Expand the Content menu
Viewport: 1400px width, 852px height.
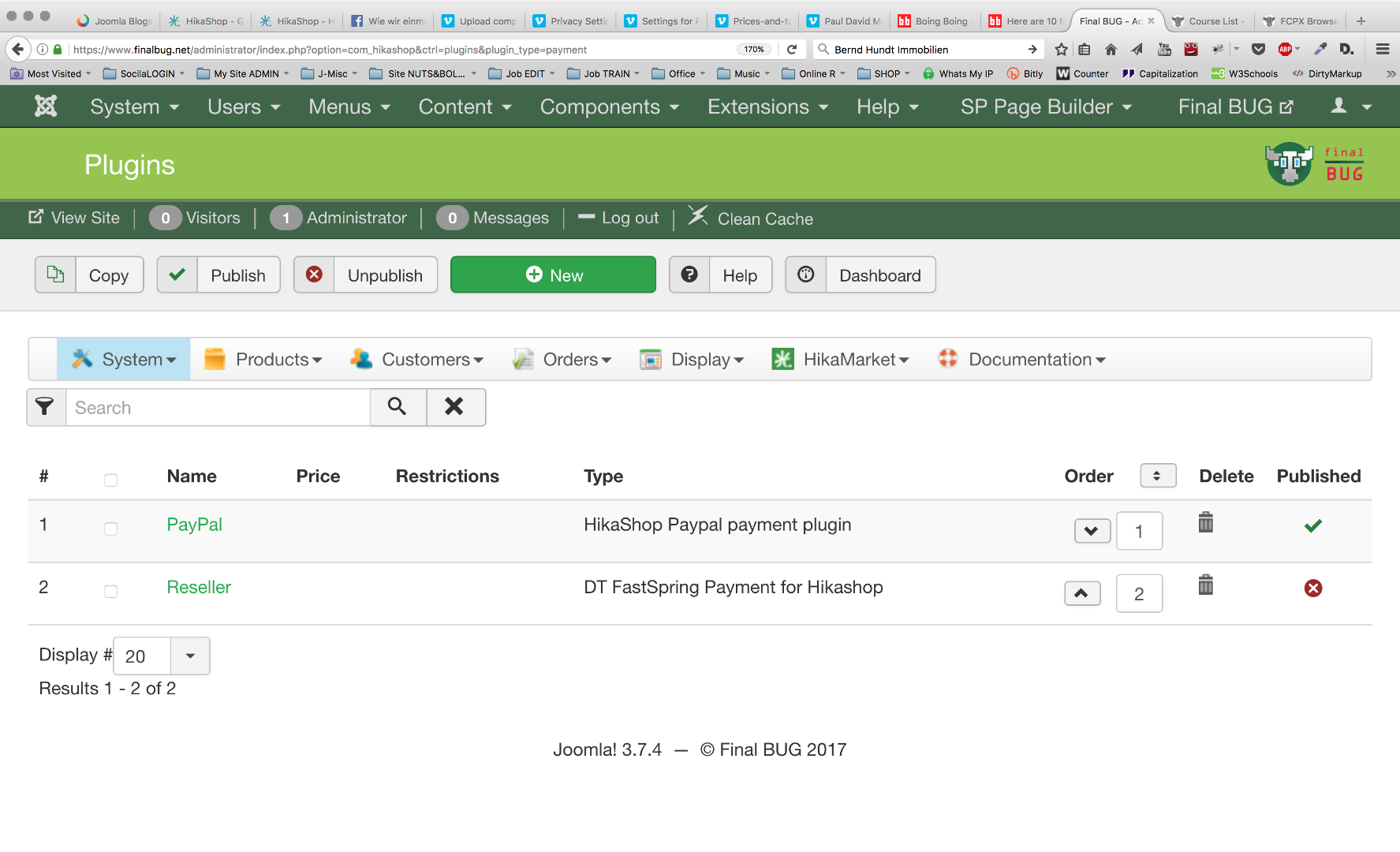465,106
